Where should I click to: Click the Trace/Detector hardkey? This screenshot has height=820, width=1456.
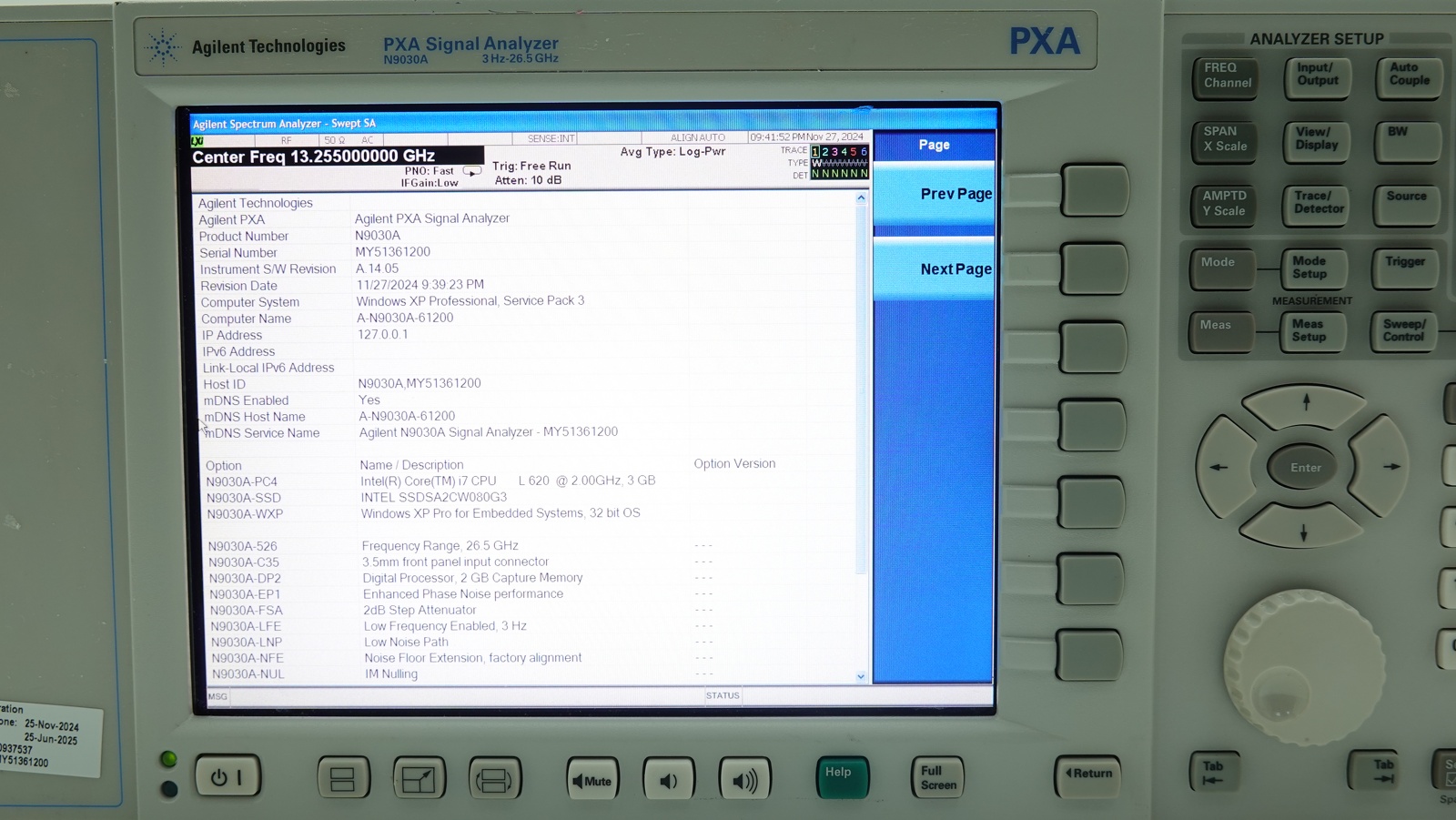(x=1317, y=204)
